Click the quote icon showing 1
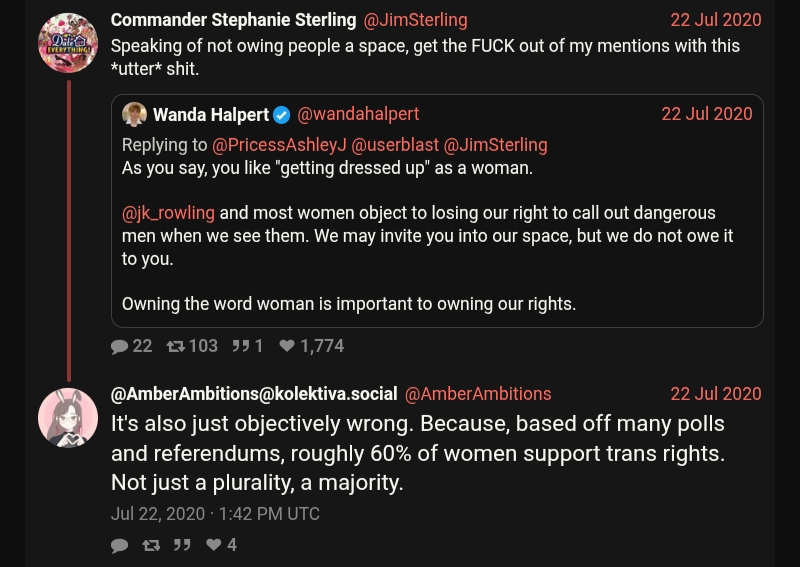 click(x=240, y=346)
